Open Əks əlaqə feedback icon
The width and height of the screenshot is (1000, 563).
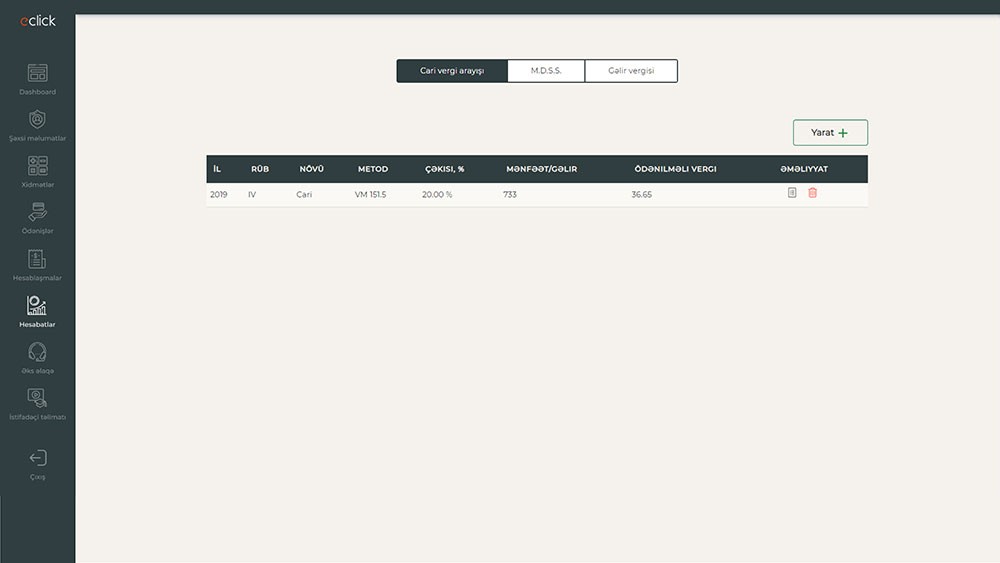click(37, 352)
